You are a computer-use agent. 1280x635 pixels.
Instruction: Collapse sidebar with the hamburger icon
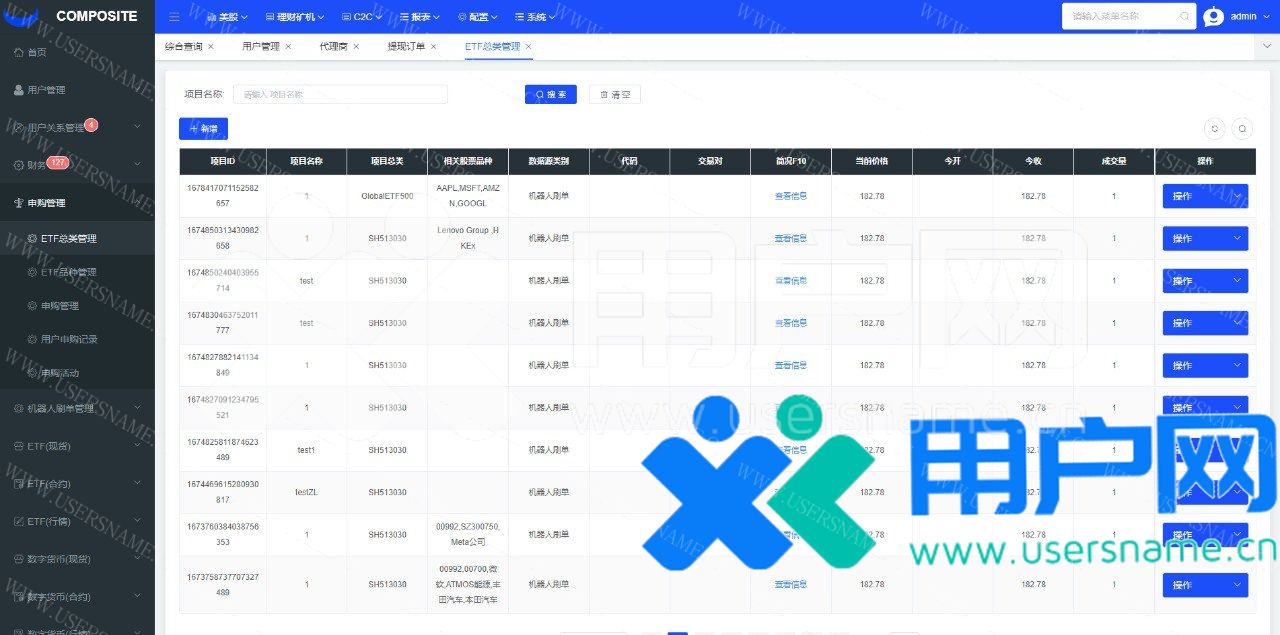tap(174, 17)
